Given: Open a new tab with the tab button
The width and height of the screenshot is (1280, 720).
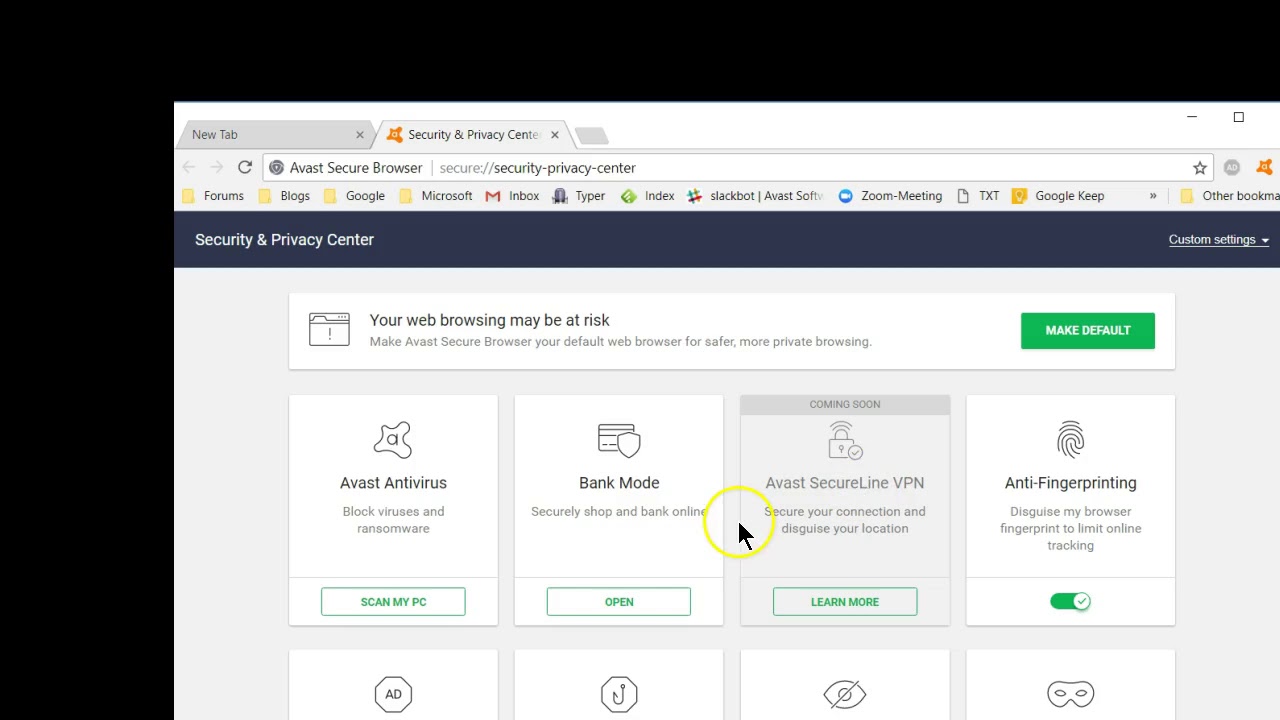Looking at the screenshot, I should tap(591, 135).
